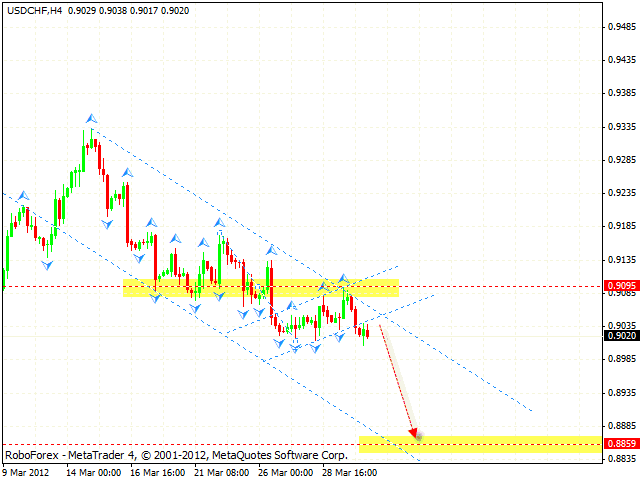
Task: Click the 0.9485 price axis label
Action: [x=621, y=28]
